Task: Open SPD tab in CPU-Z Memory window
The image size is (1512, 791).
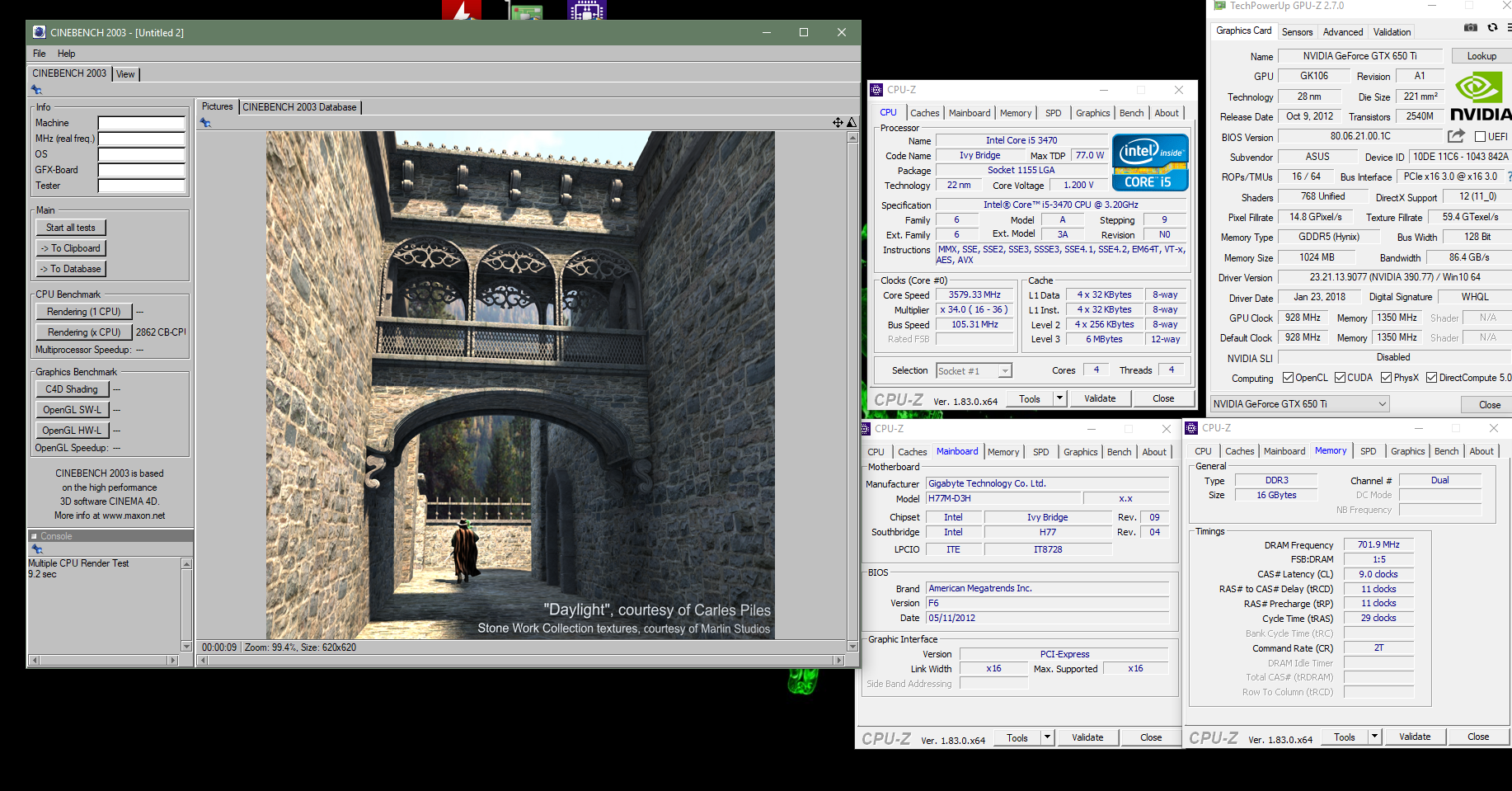Action: coord(1368,451)
